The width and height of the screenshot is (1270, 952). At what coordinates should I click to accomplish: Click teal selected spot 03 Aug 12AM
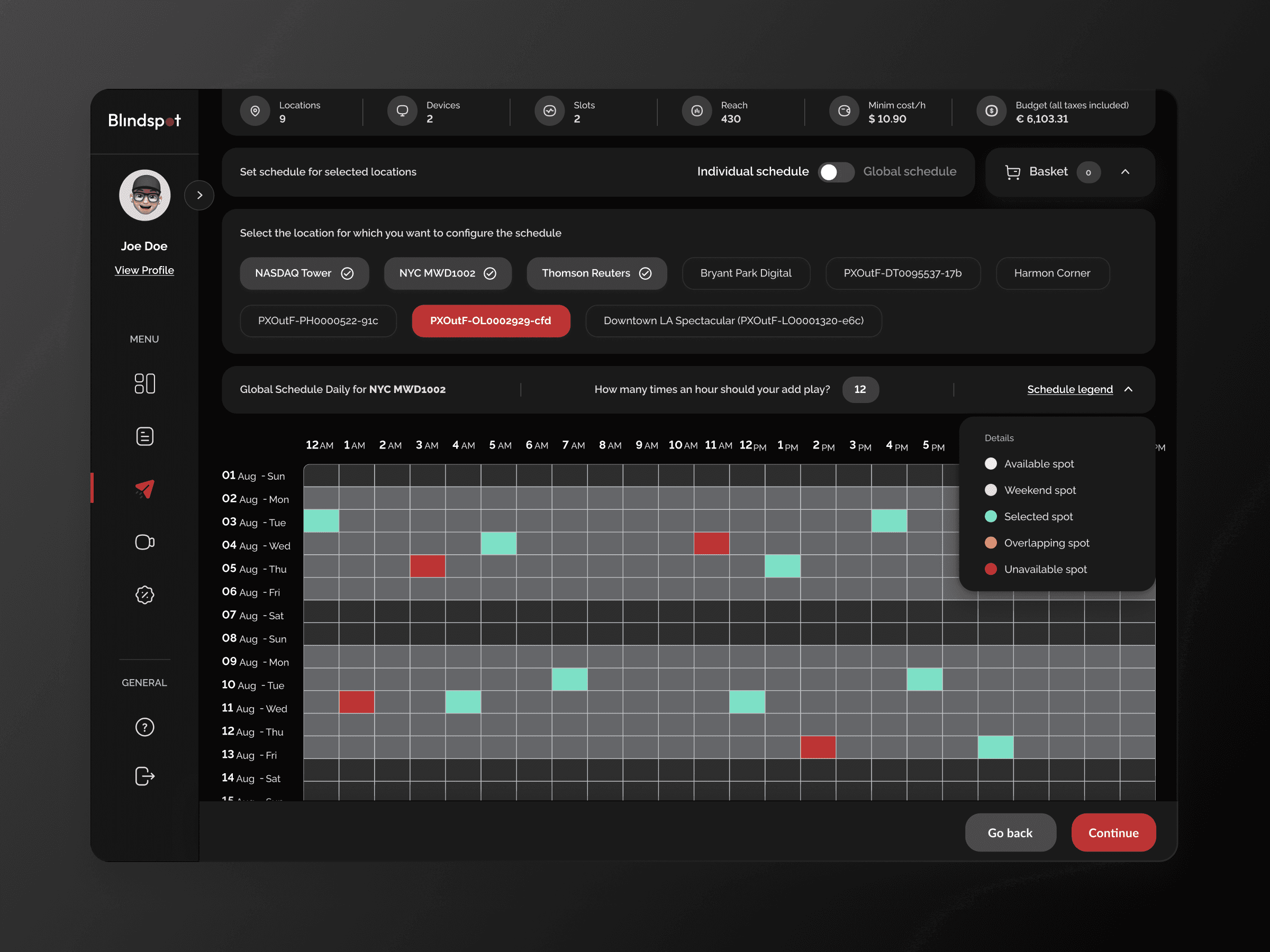click(x=321, y=521)
